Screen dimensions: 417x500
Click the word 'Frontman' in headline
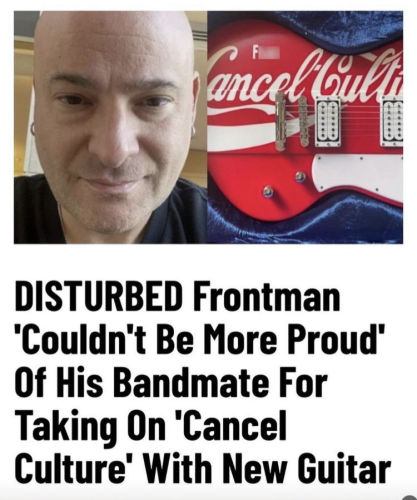(266, 297)
